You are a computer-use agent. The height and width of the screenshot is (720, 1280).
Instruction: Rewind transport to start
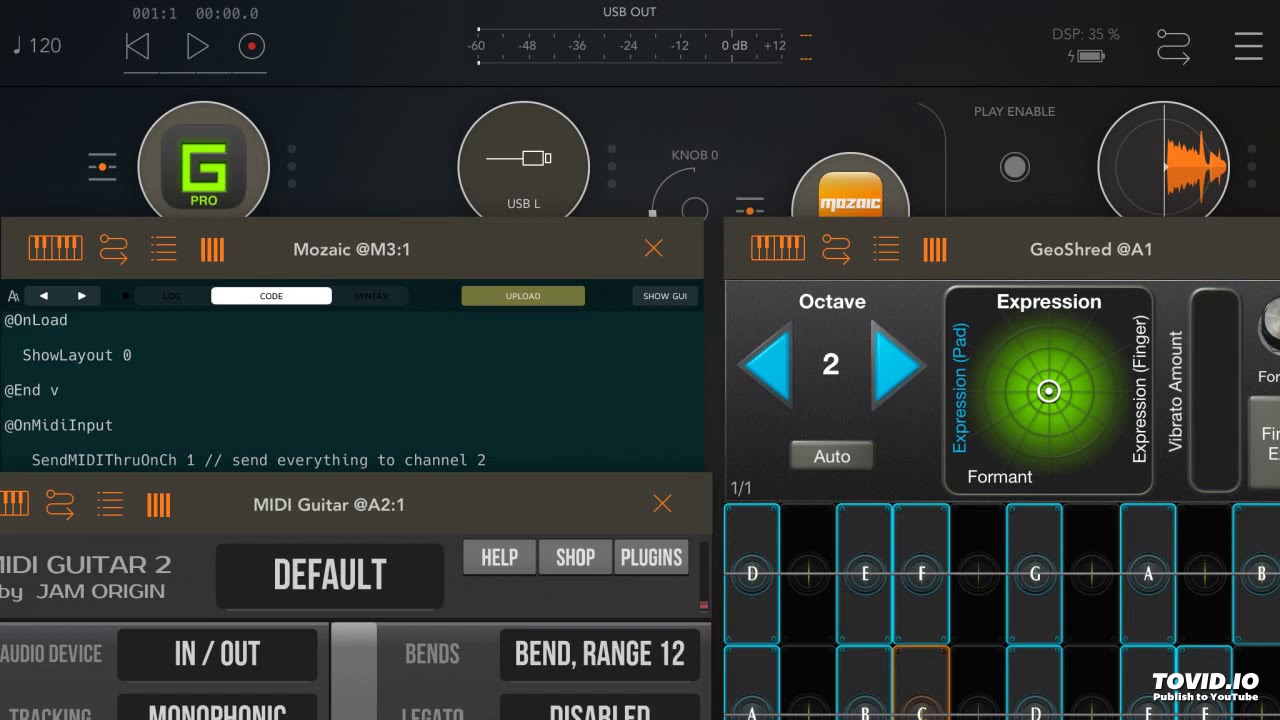click(x=137, y=46)
